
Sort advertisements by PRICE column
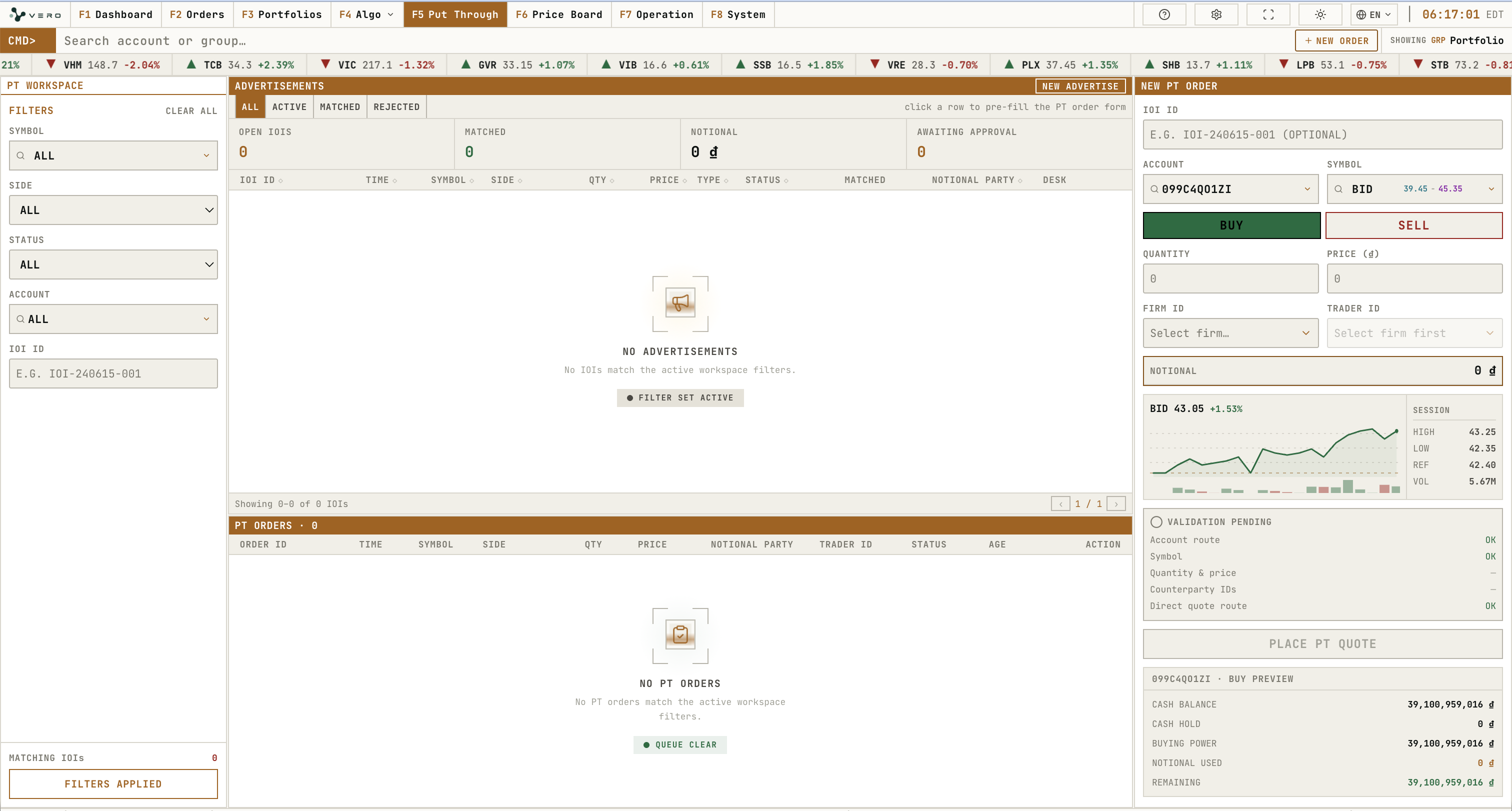pyautogui.click(x=668, y=180)
